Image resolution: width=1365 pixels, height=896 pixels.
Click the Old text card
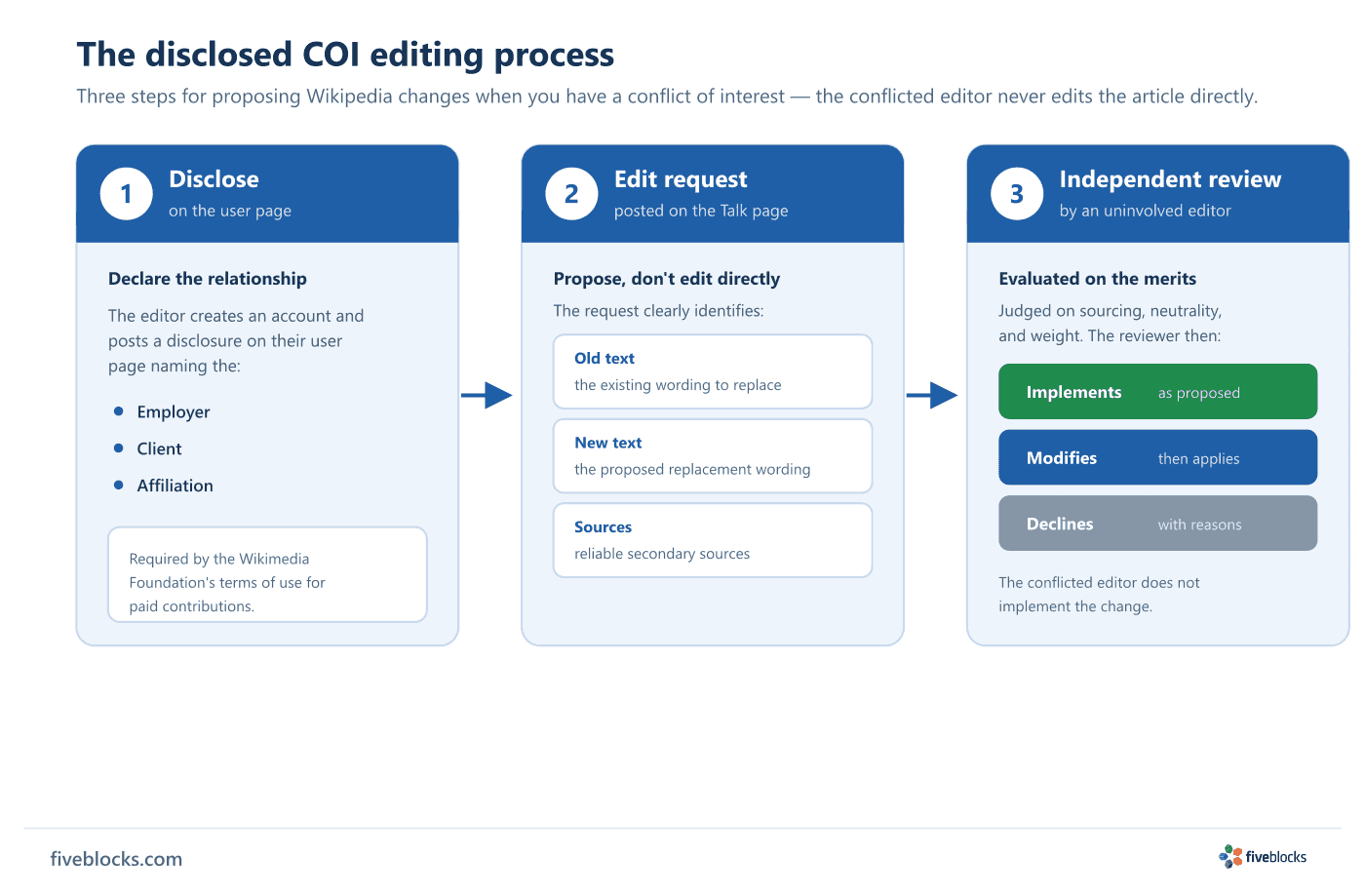click(x=713, y=371)
